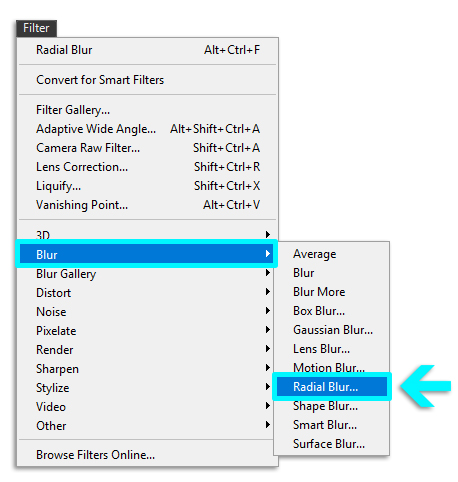
Task: Apply last filter Radial Blur at top
Action: [x=148, y=50]
